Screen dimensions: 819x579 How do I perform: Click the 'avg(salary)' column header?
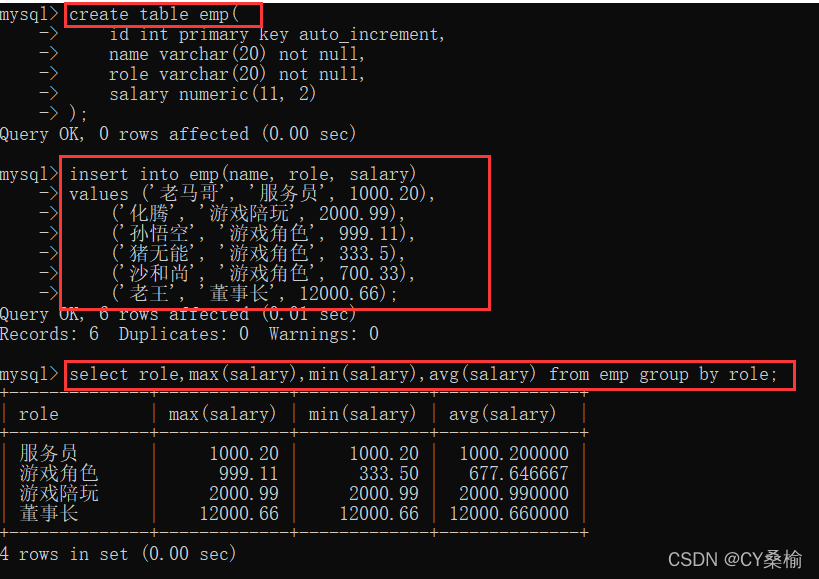(x=502, y=414)
